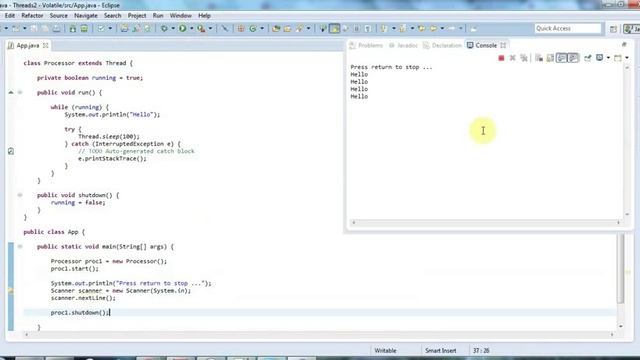
Task: Click the Quick Access search field
Action: pyautogui.click(x=568, y=28)
